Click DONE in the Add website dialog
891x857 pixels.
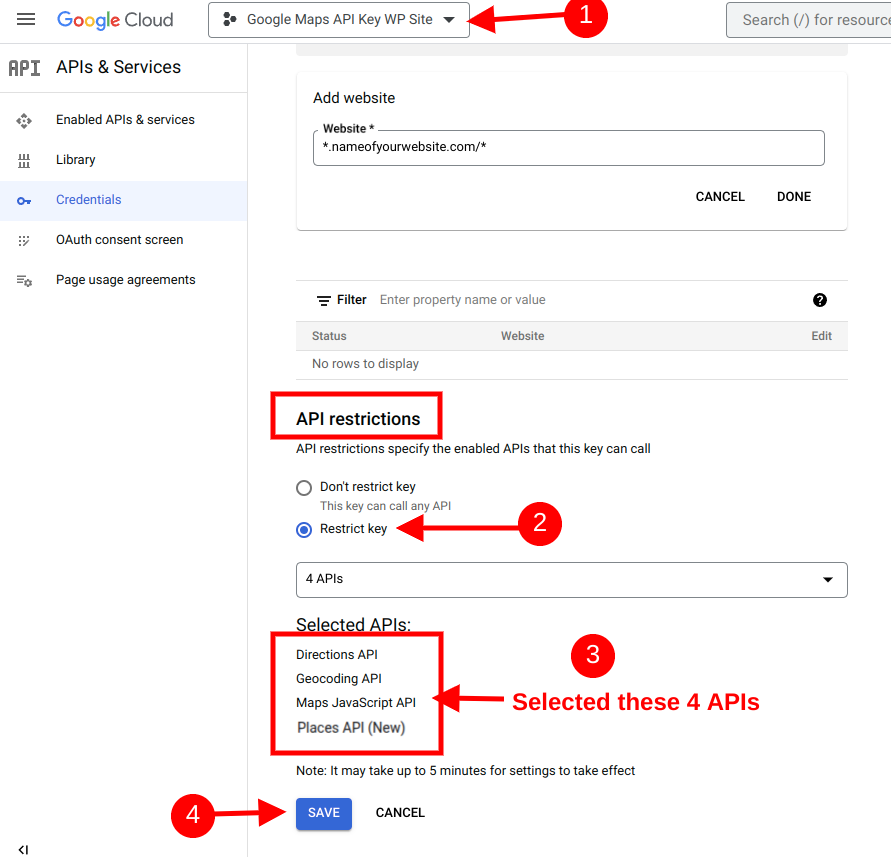coord(793,196)
